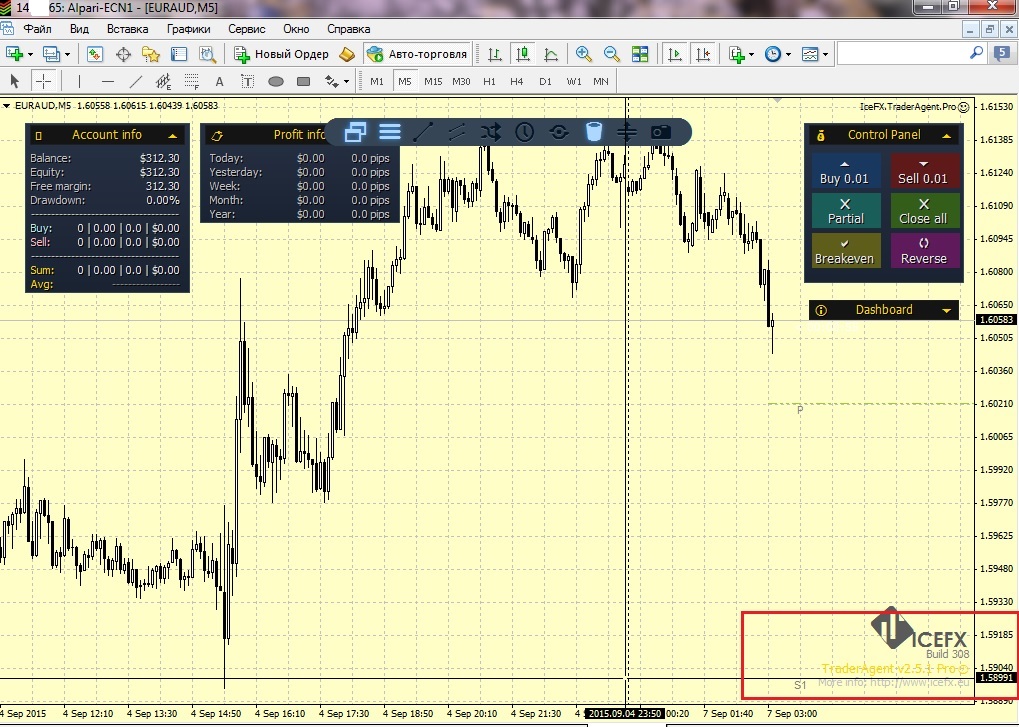Expand the Dashboard panel arrow
This screenshot has height=727, width=1019.
947,311
